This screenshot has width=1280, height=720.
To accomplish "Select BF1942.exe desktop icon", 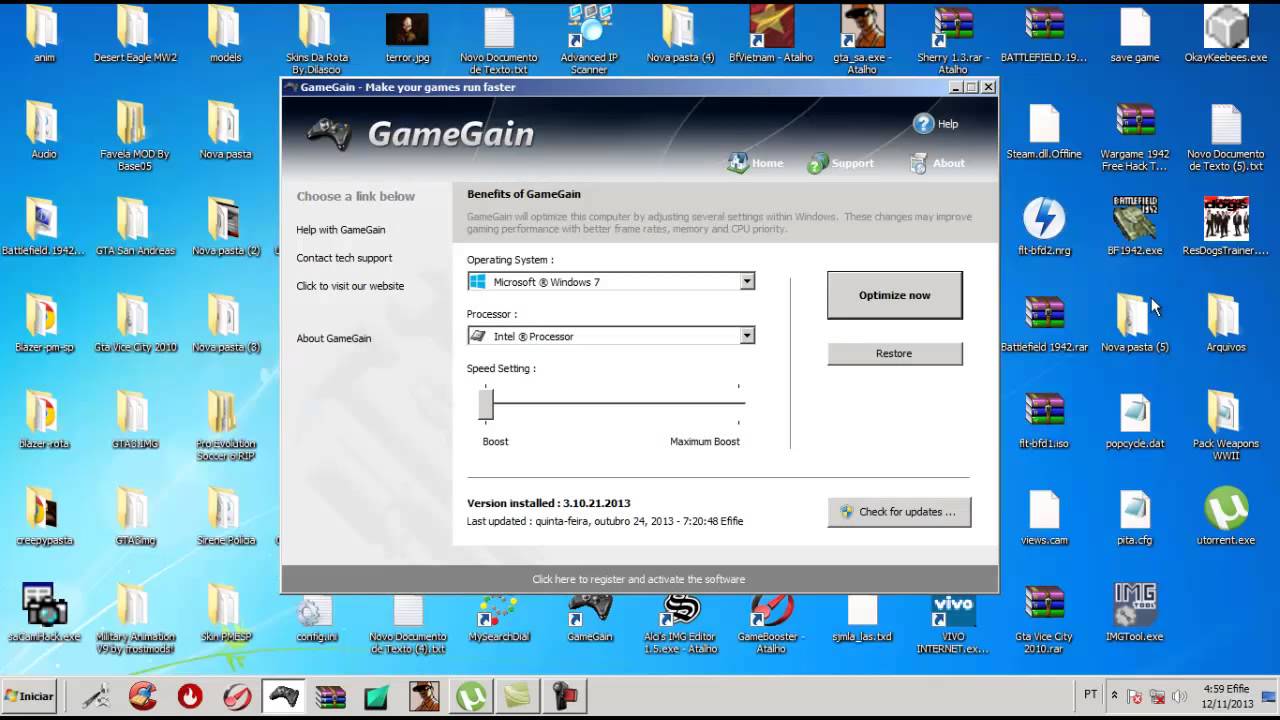I will click(1135, 226).
